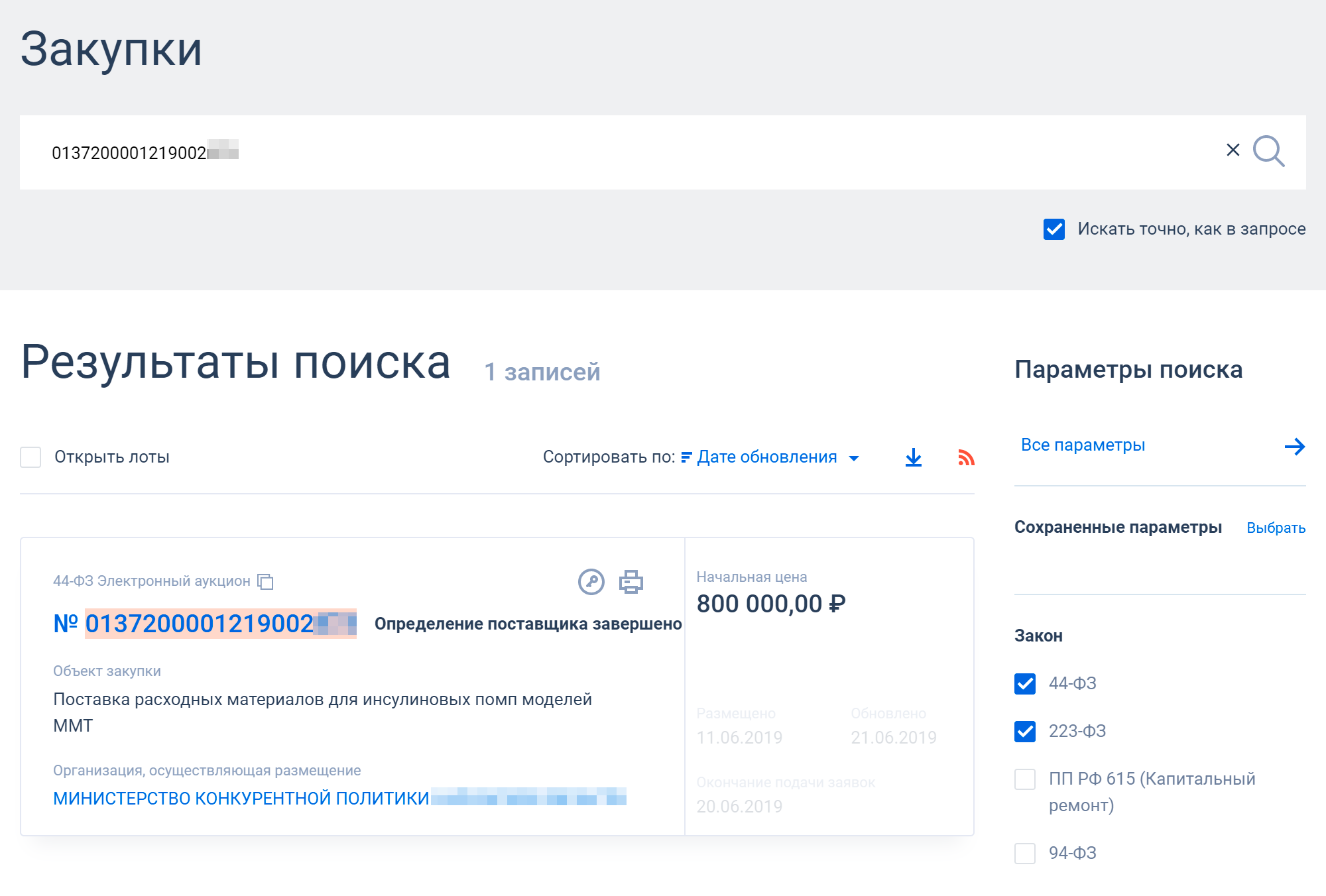
Task: Uncheck the 44-ФЗ law filter
Action: [1025, 683]
